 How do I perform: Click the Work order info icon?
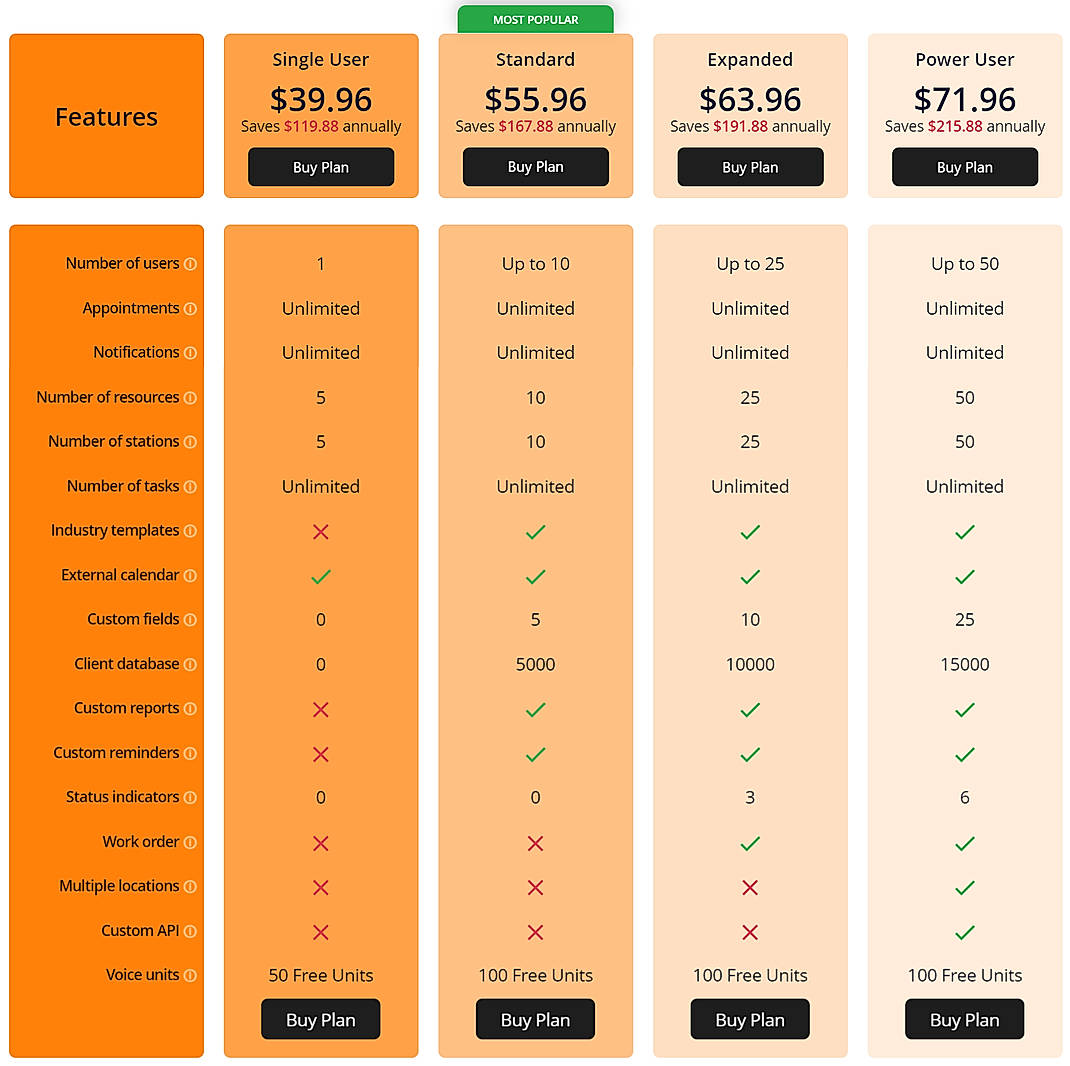[192, 841]
